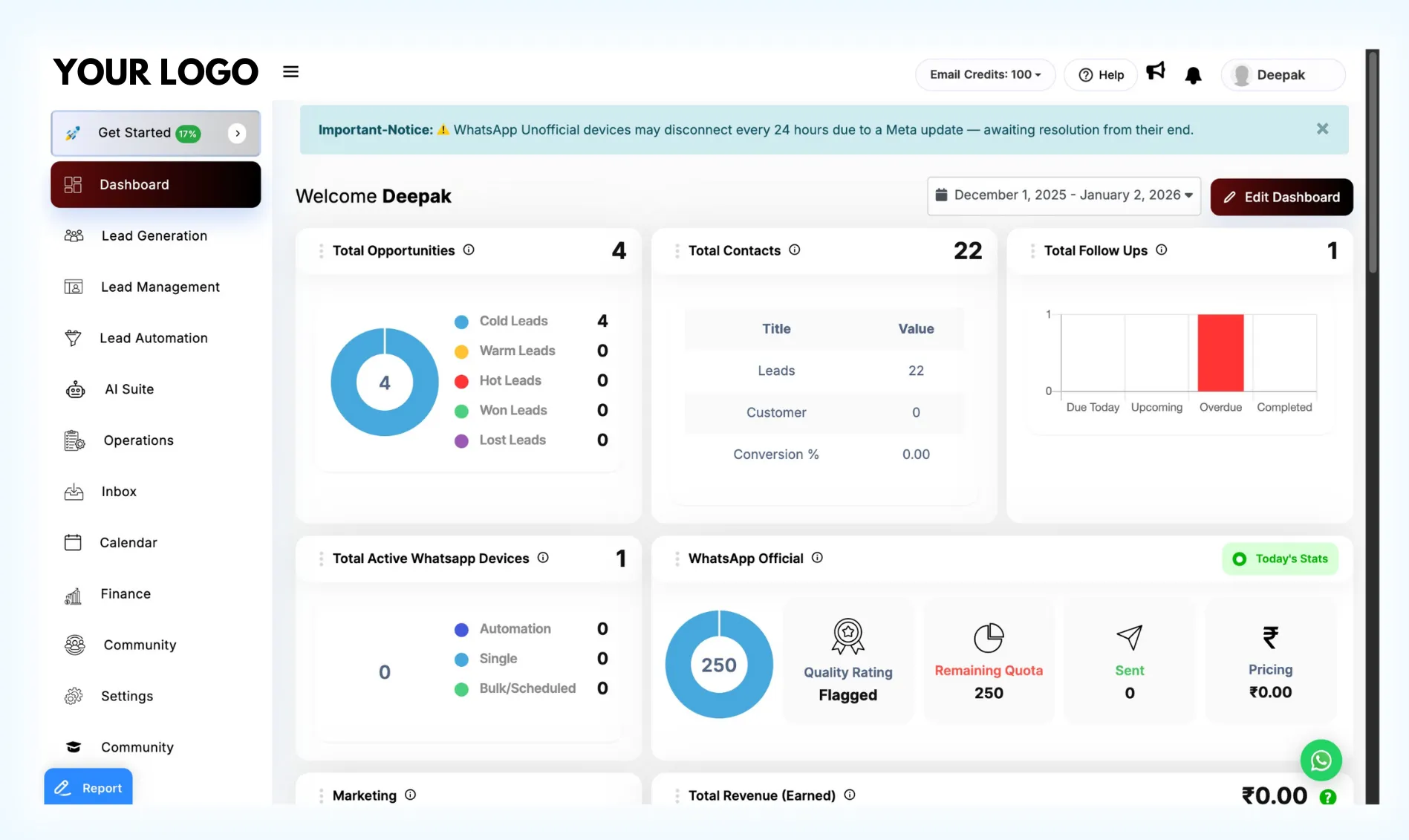The height and width of the screenshot is (840, 1409).
Task: Click the red Overdue bar in chart
Action: pos(1220,353)
